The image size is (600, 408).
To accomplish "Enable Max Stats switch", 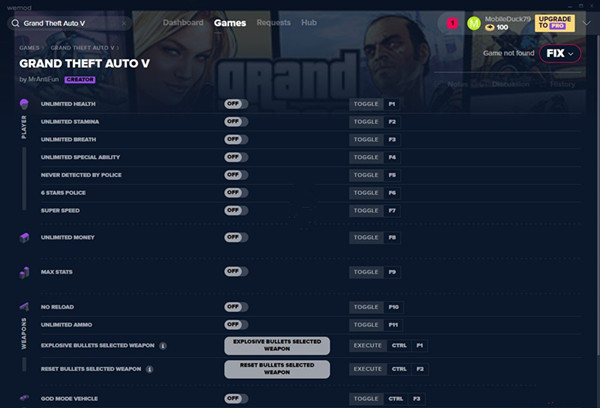I will click(236, 272).
